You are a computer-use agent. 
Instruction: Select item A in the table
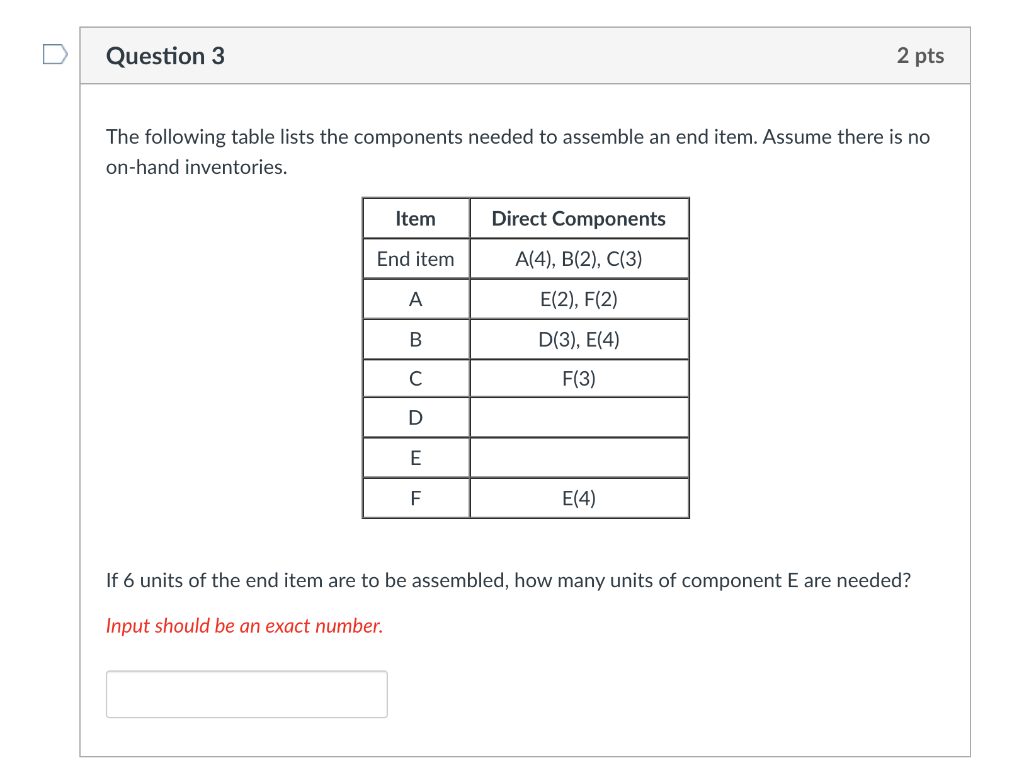click(x=415, y=298)
